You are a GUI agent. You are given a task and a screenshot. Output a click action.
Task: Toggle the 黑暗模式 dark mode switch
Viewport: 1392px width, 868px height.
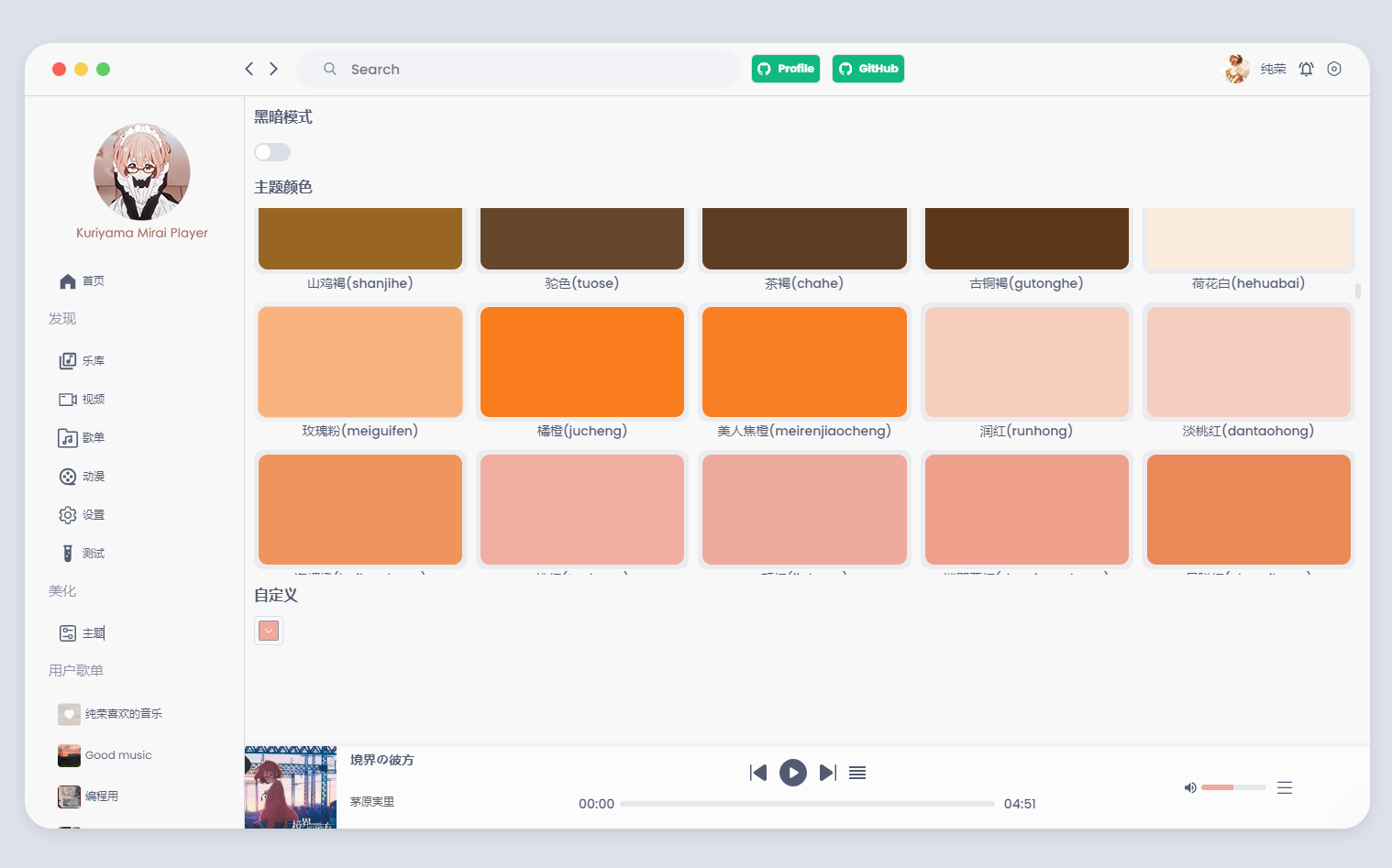[x=272, y=152]
